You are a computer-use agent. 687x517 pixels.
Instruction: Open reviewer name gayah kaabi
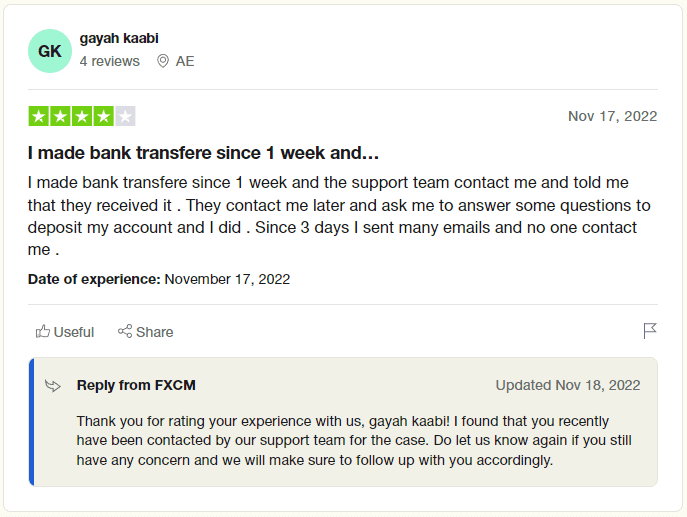pos(119,38)
